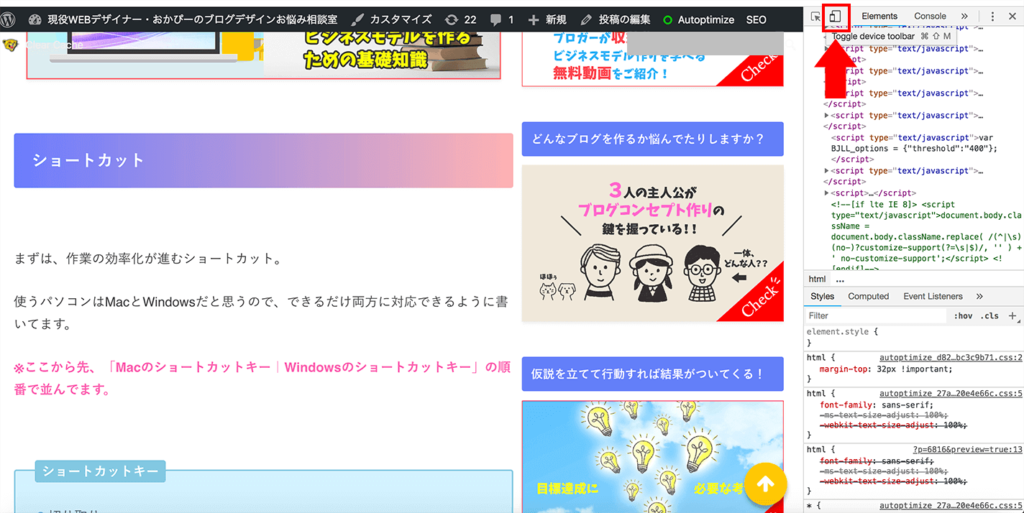
Task: Open the 無料動画をご紹介 sidebar banner
Action: (x=652, y=59)
